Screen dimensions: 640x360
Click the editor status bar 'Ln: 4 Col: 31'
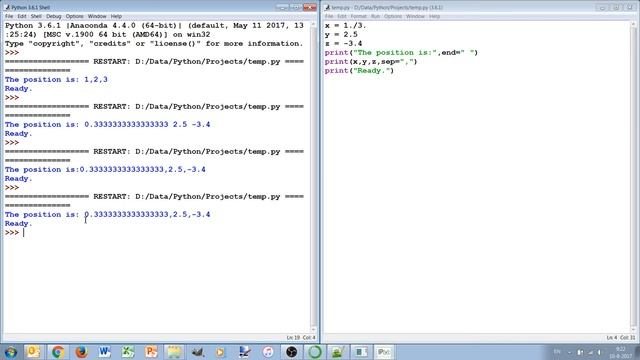[621, 338]
